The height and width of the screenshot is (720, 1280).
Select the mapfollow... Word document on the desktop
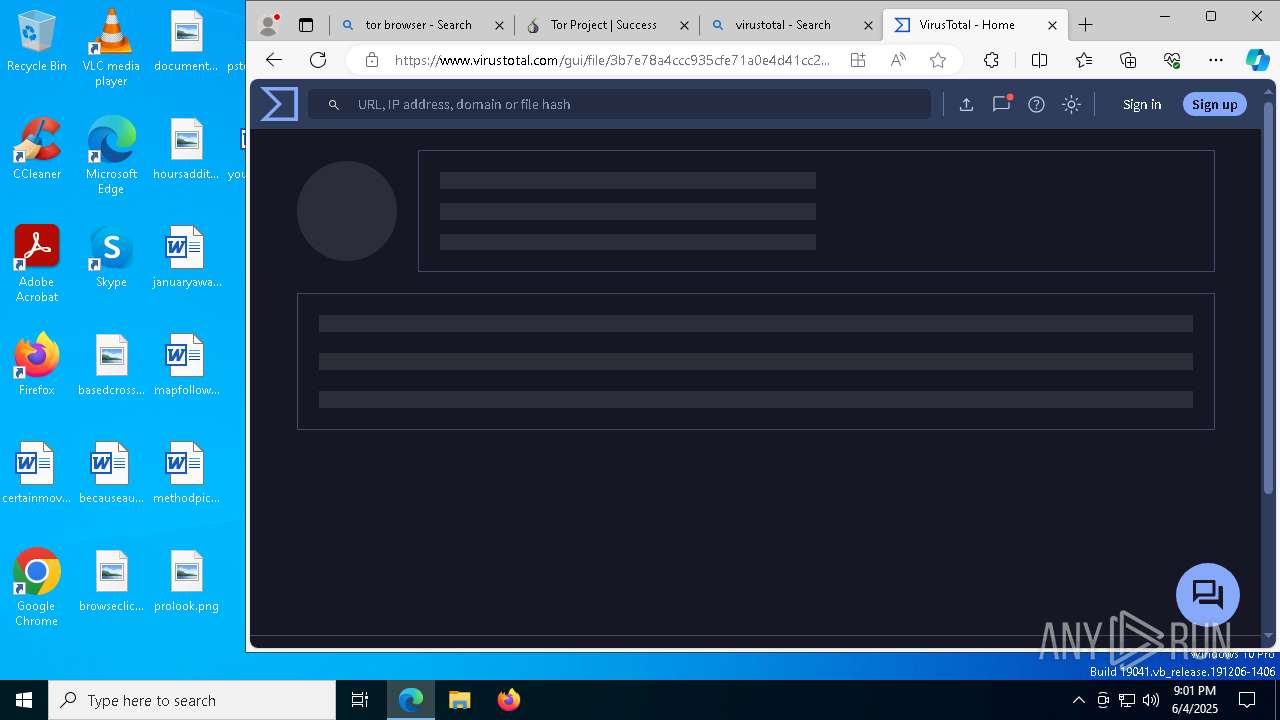[186, 366]
